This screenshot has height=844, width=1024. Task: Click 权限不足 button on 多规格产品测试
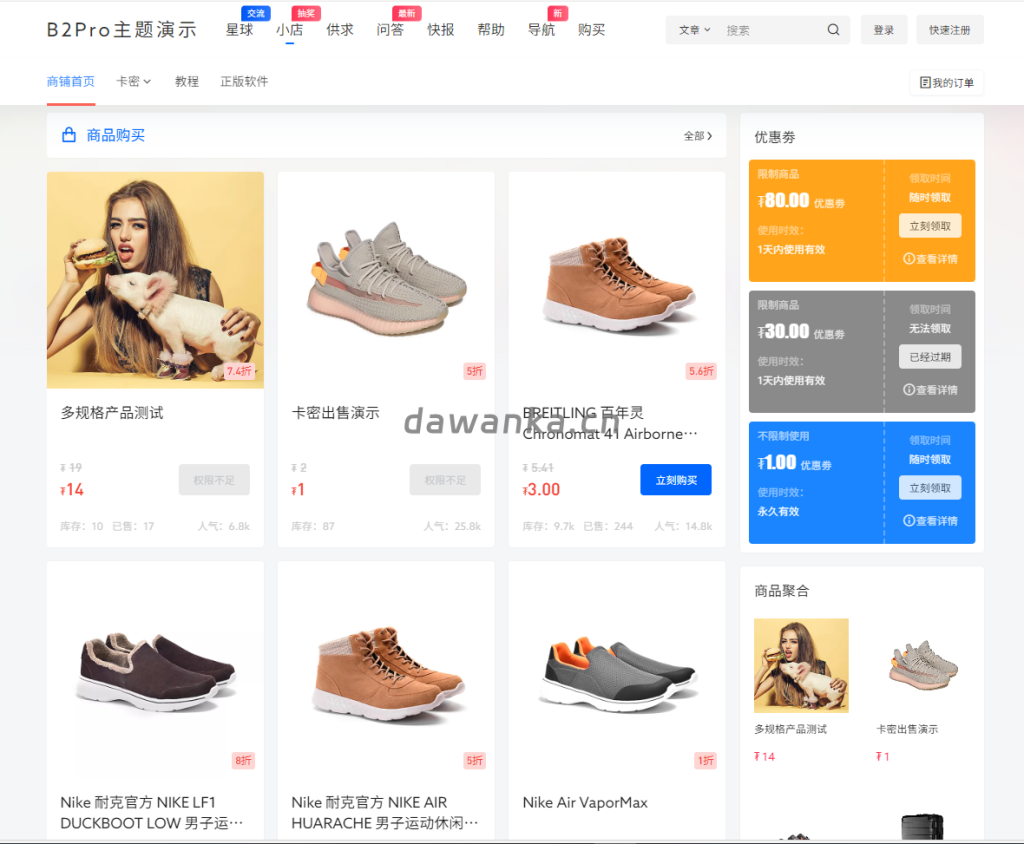214,480
